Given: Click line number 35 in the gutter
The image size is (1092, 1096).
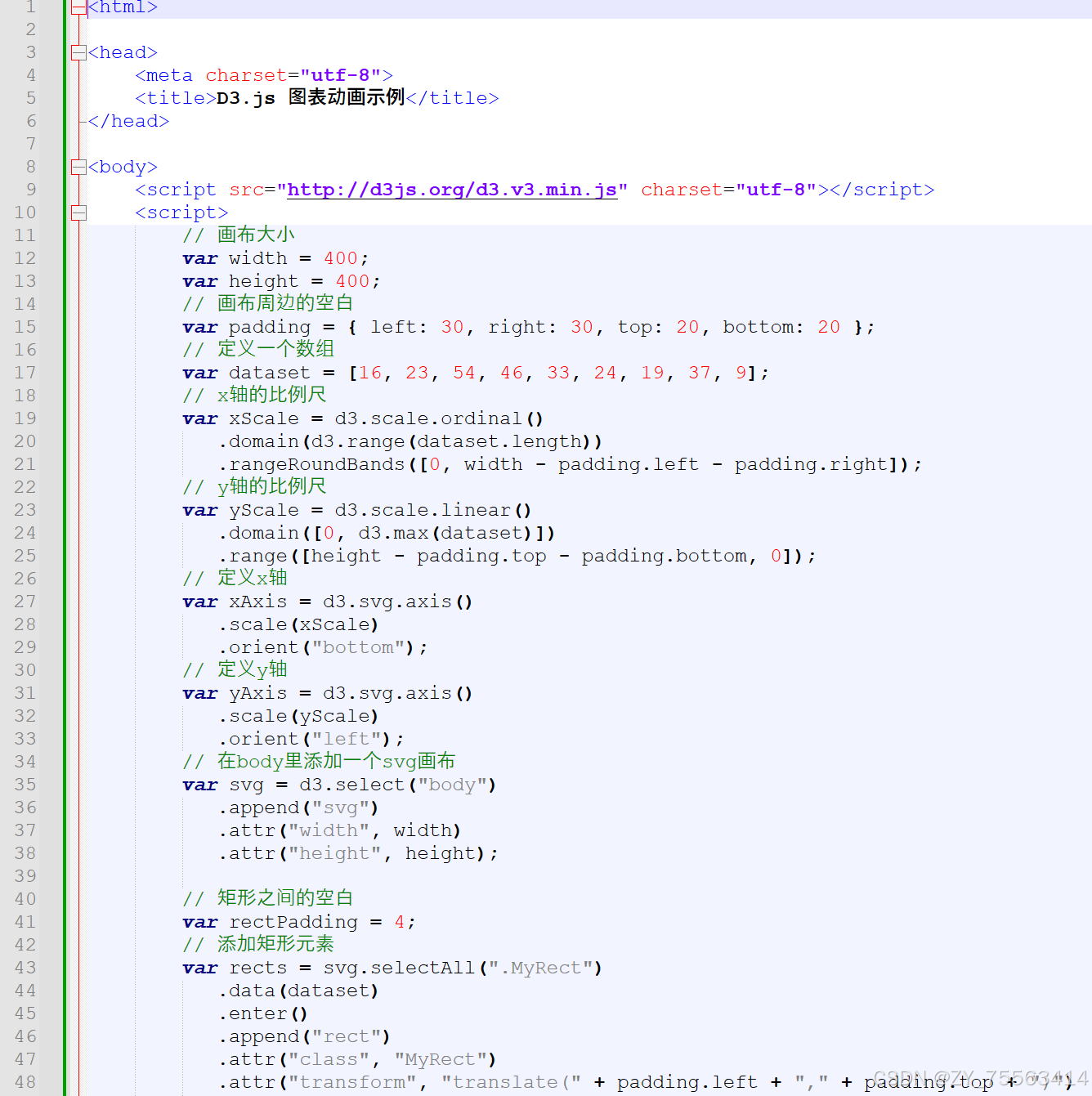Looking at the screenshot, I should 25,784.
